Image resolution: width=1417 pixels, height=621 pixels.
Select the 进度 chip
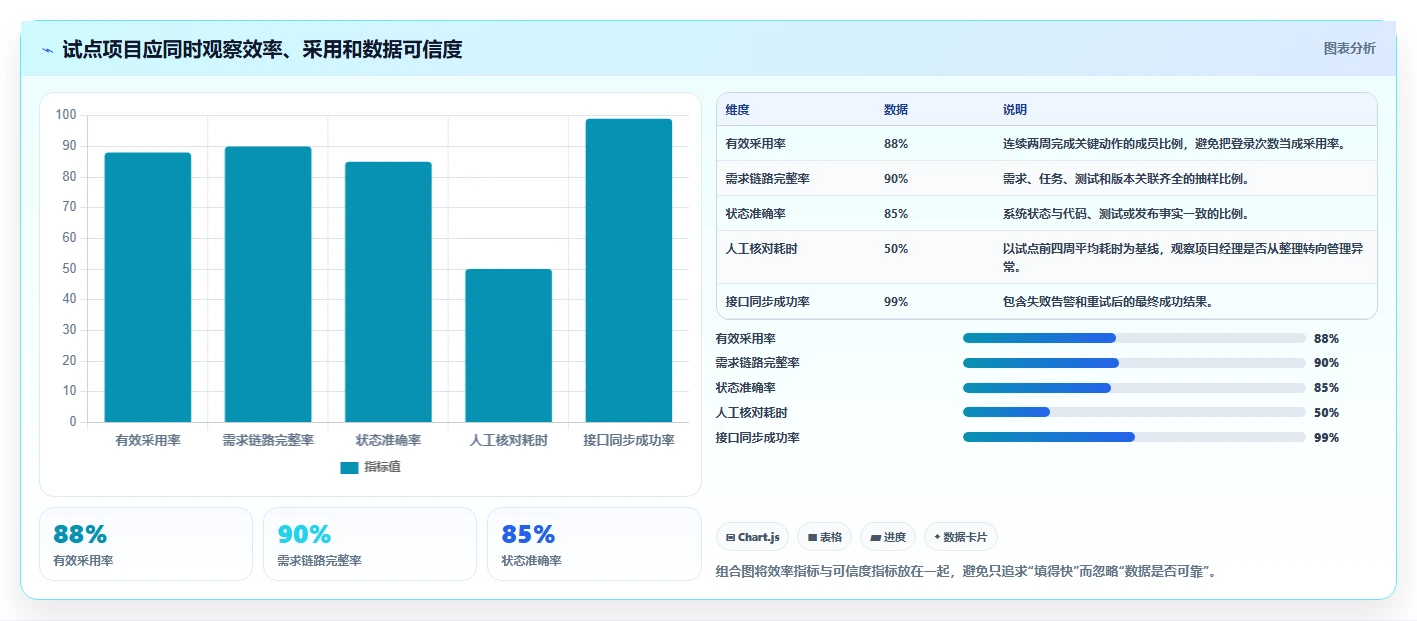click(888, 537)
